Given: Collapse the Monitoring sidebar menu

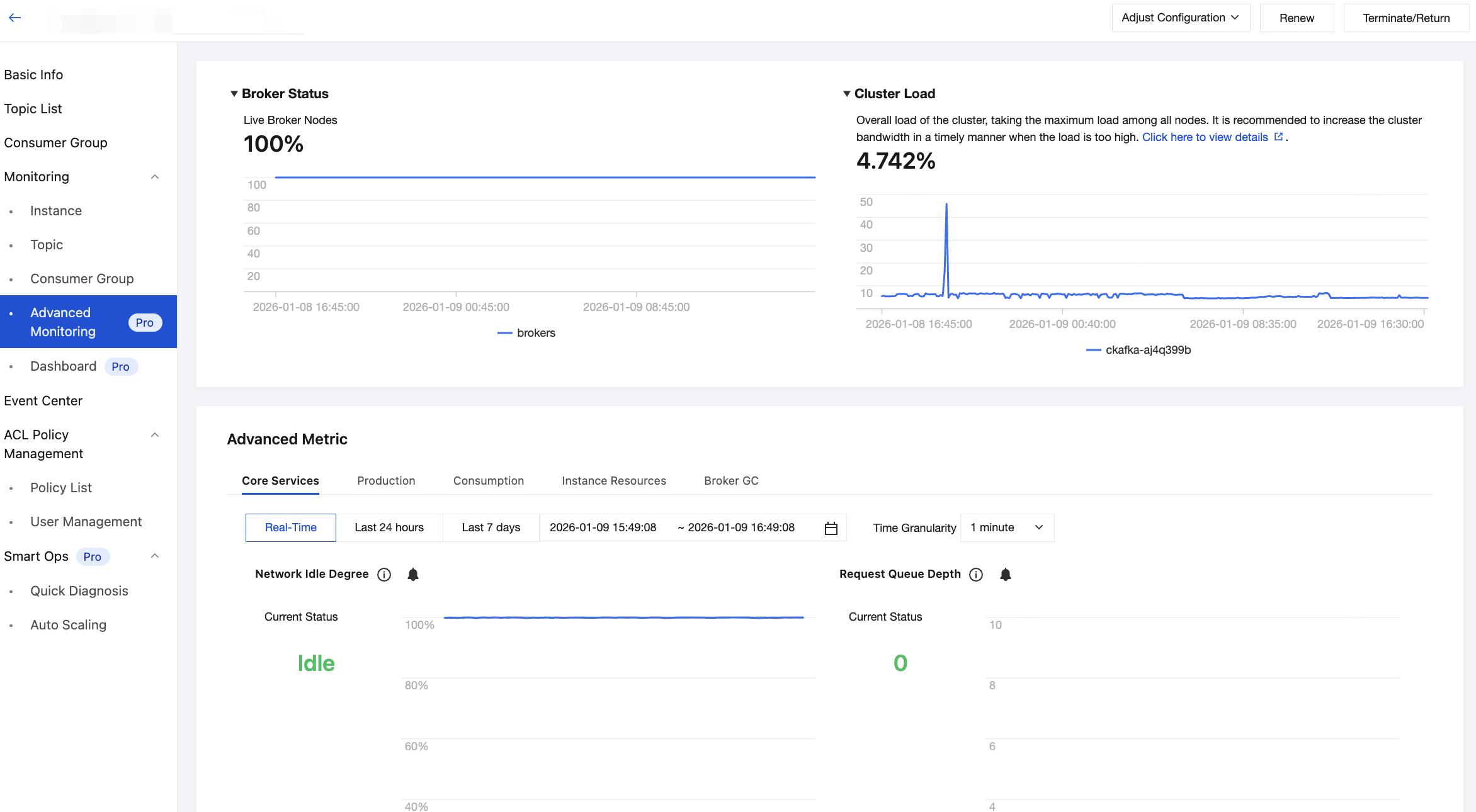Looking at the screenshot, I should [x=155, y=177].
